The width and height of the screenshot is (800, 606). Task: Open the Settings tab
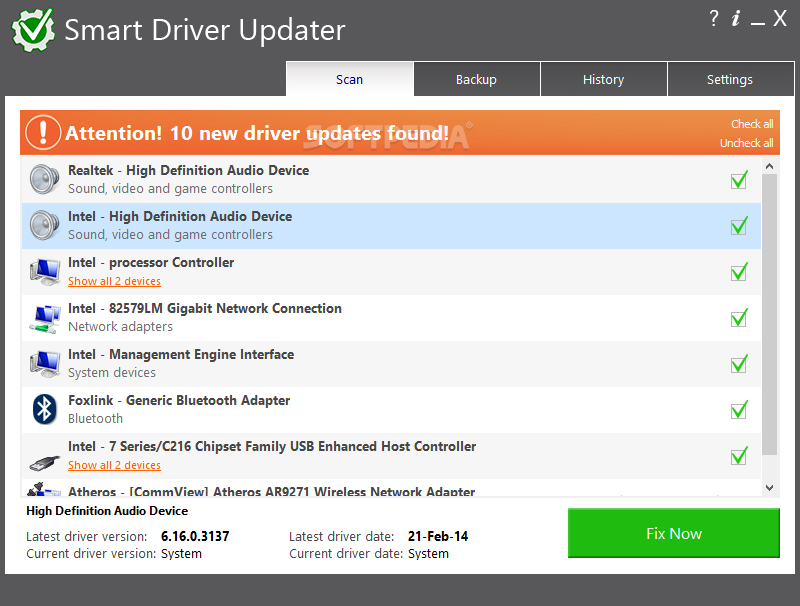(x=730, y=79)
